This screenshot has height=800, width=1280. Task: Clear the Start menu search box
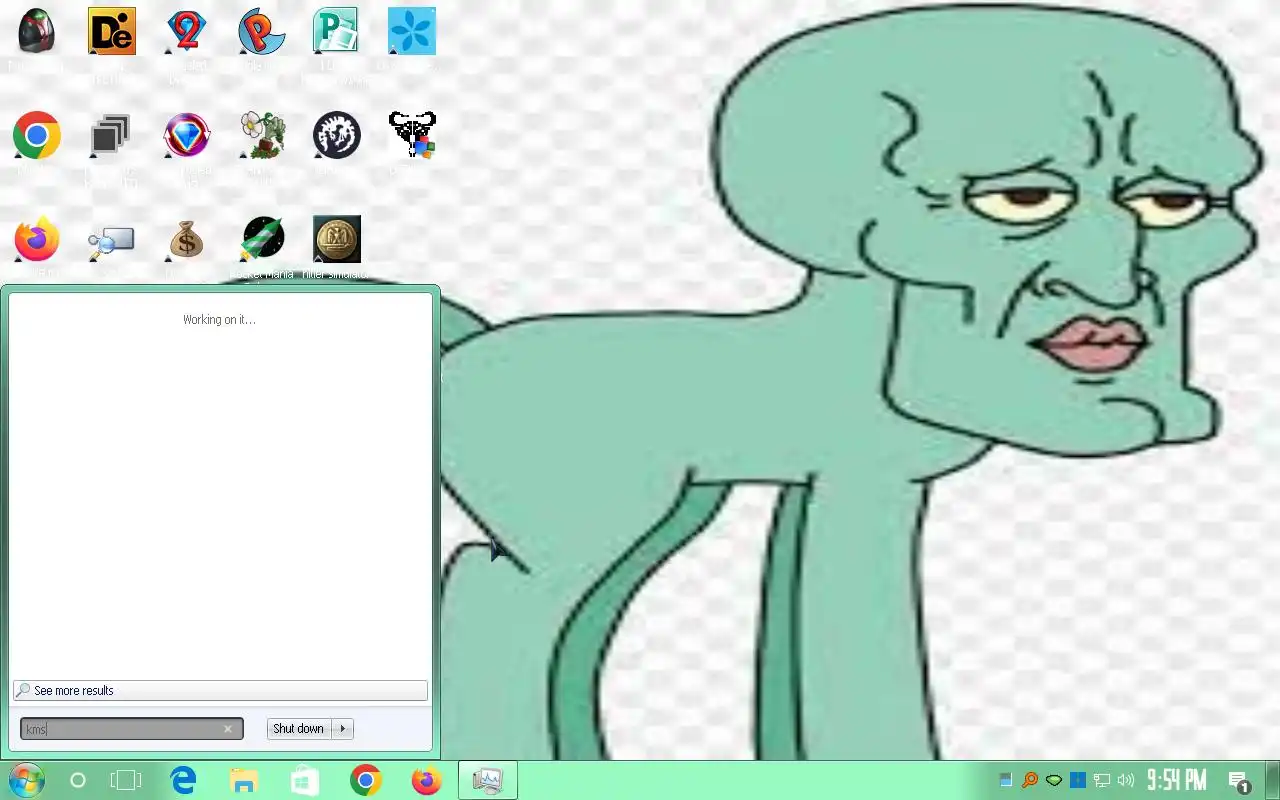228,729
